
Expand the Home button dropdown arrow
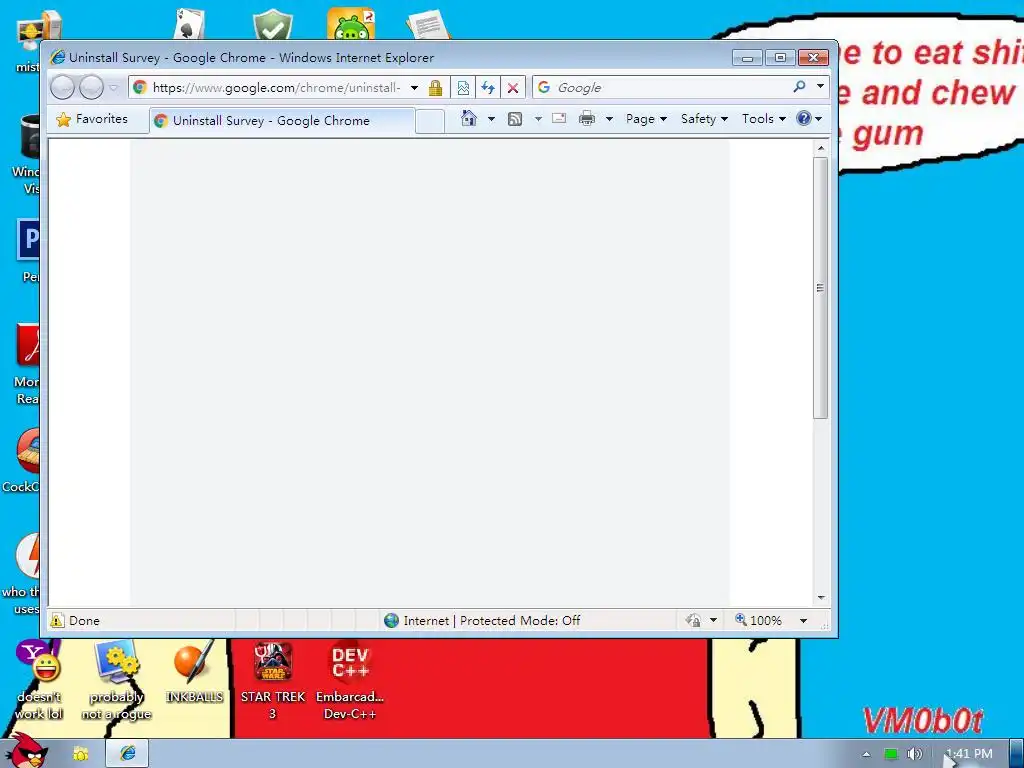point(491,119)
